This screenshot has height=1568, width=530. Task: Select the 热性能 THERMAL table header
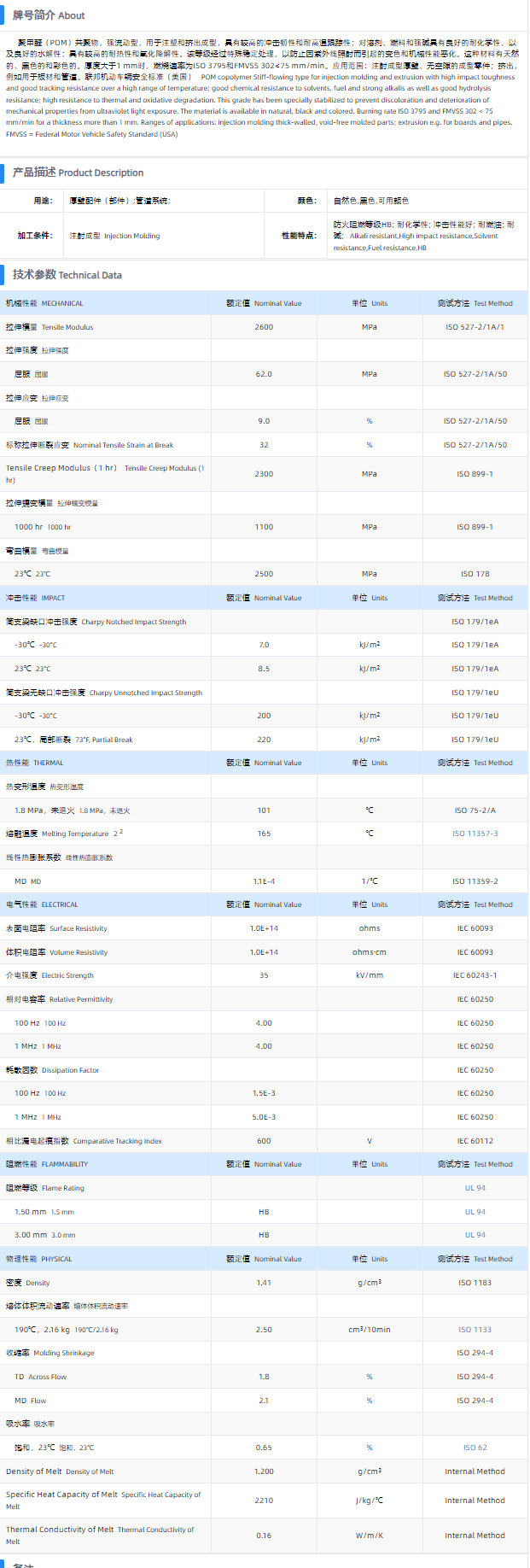click(x=34, y=763)
